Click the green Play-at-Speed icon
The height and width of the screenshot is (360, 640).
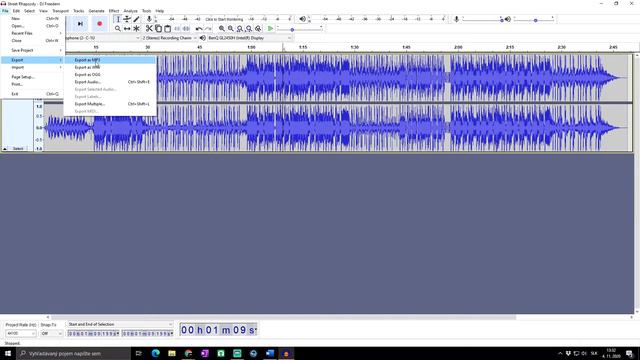click(270, 29)
